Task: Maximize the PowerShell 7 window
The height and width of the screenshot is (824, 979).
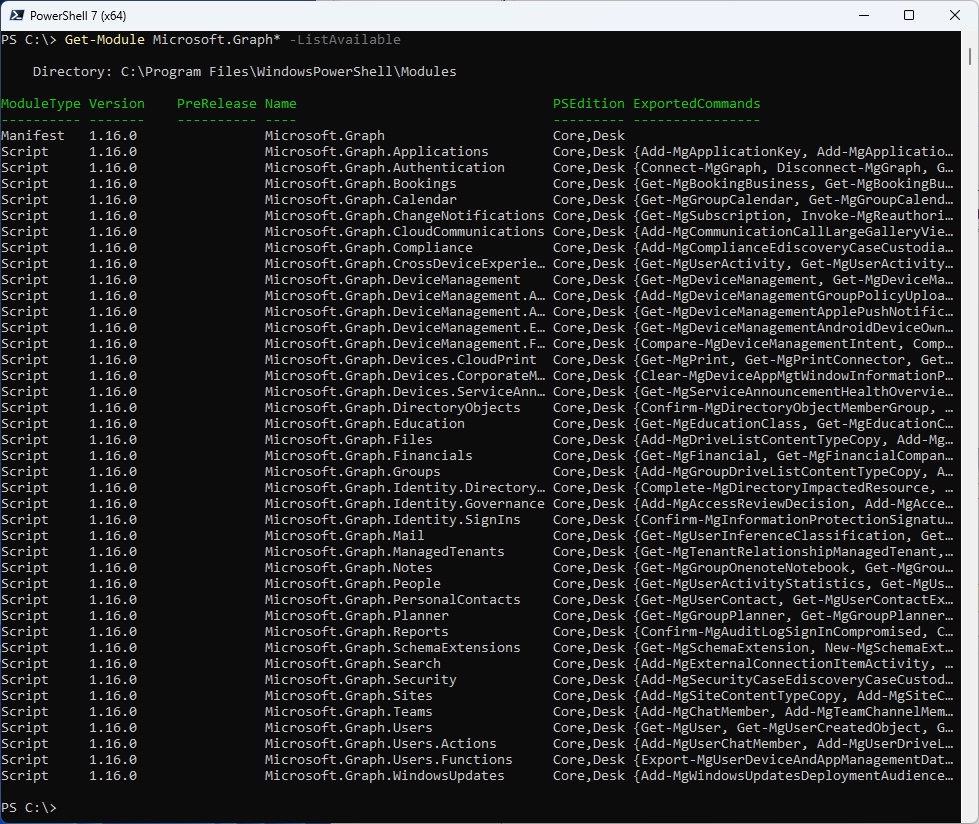Action: tap(909, 15)
